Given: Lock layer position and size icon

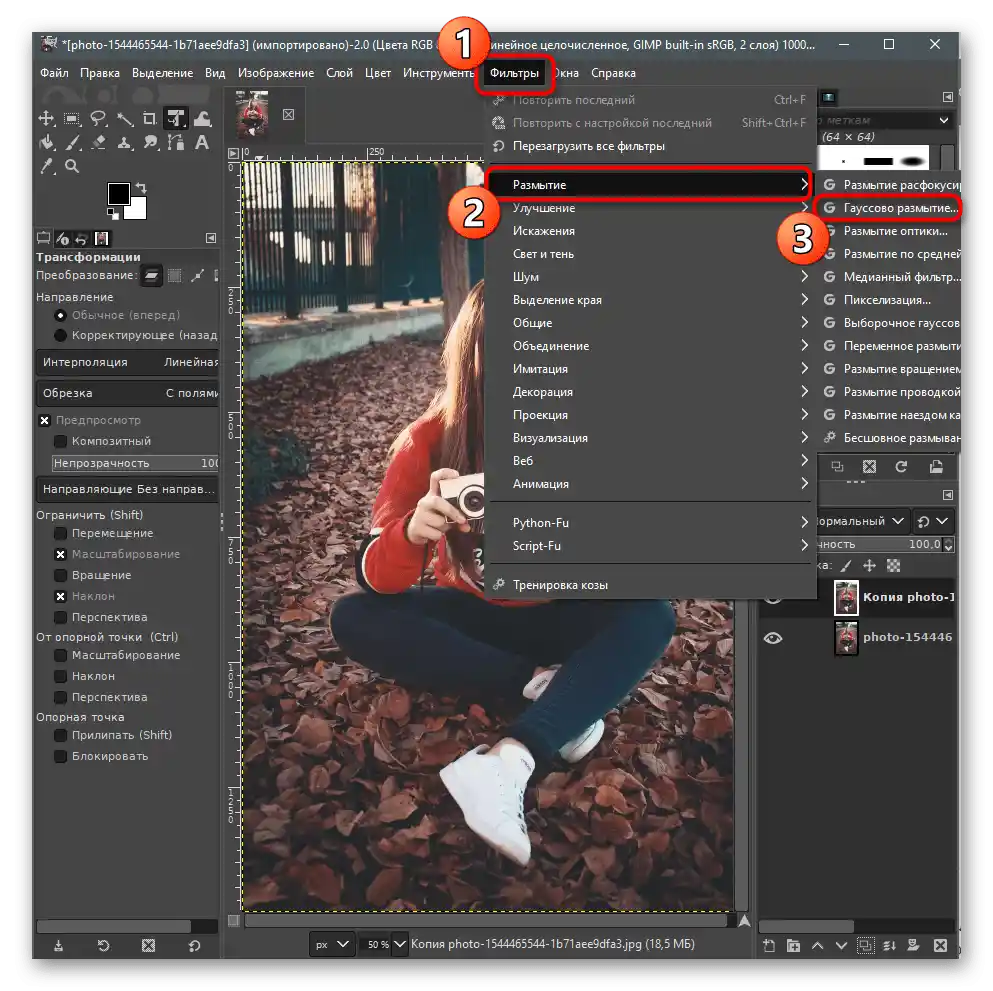Looking at the screenshot, I should [x=870, y=565].
